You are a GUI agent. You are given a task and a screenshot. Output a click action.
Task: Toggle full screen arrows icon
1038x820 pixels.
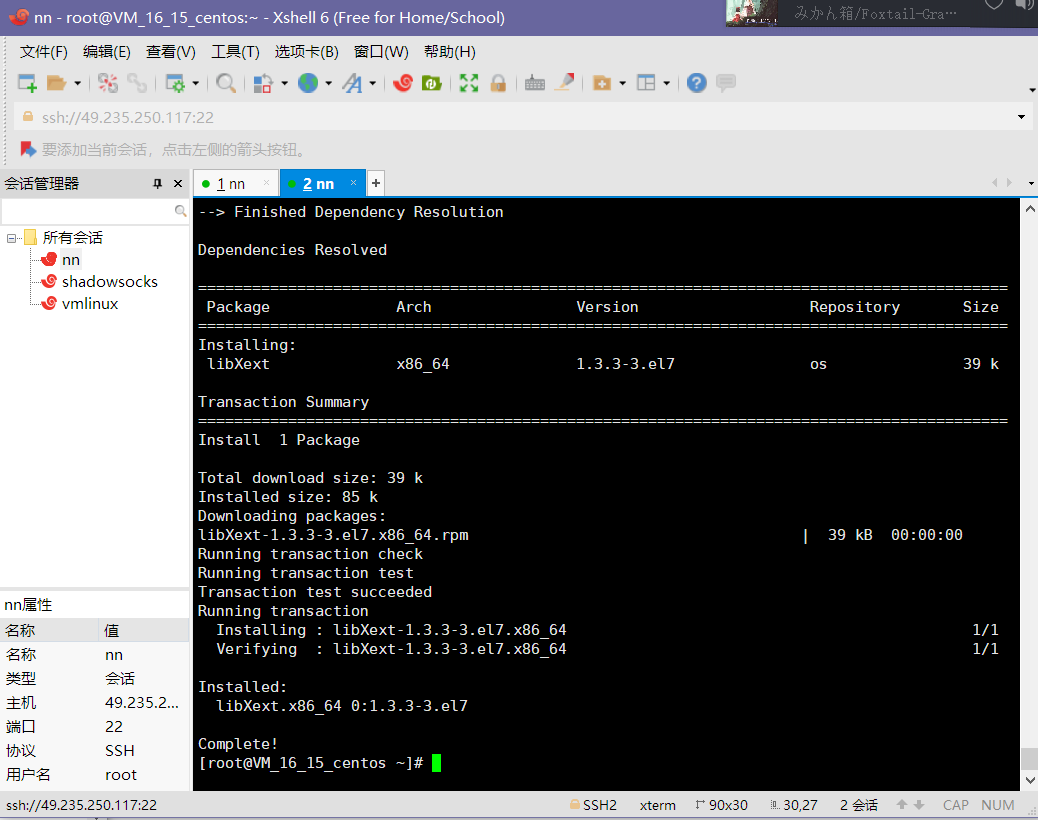point(469,83)
